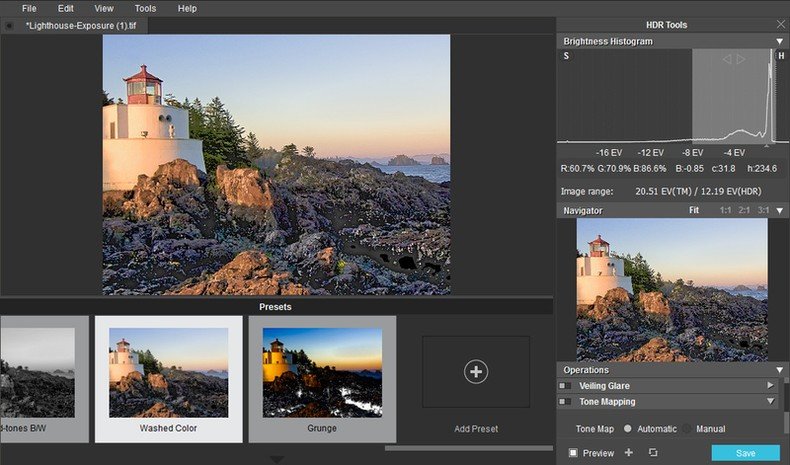
Task: Expand the Veiling Glare settings
Action: (x=770, y=385)
